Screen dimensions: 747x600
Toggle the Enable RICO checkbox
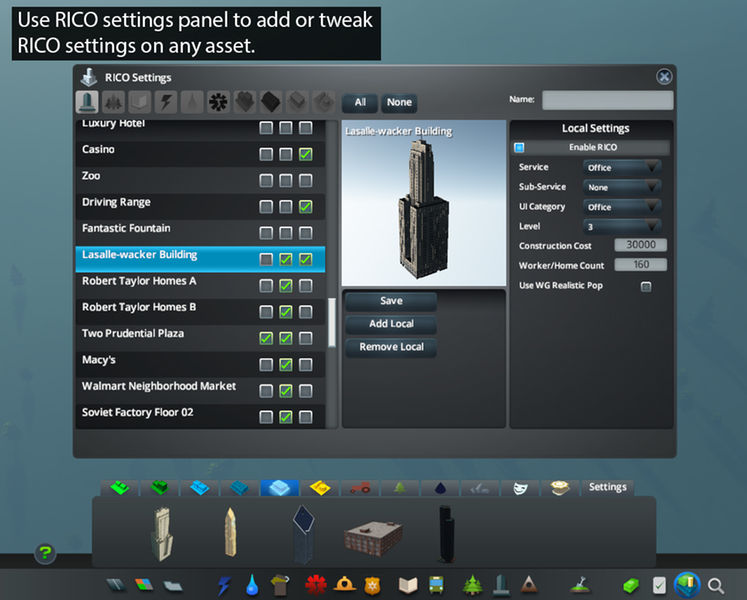[519, 147]
